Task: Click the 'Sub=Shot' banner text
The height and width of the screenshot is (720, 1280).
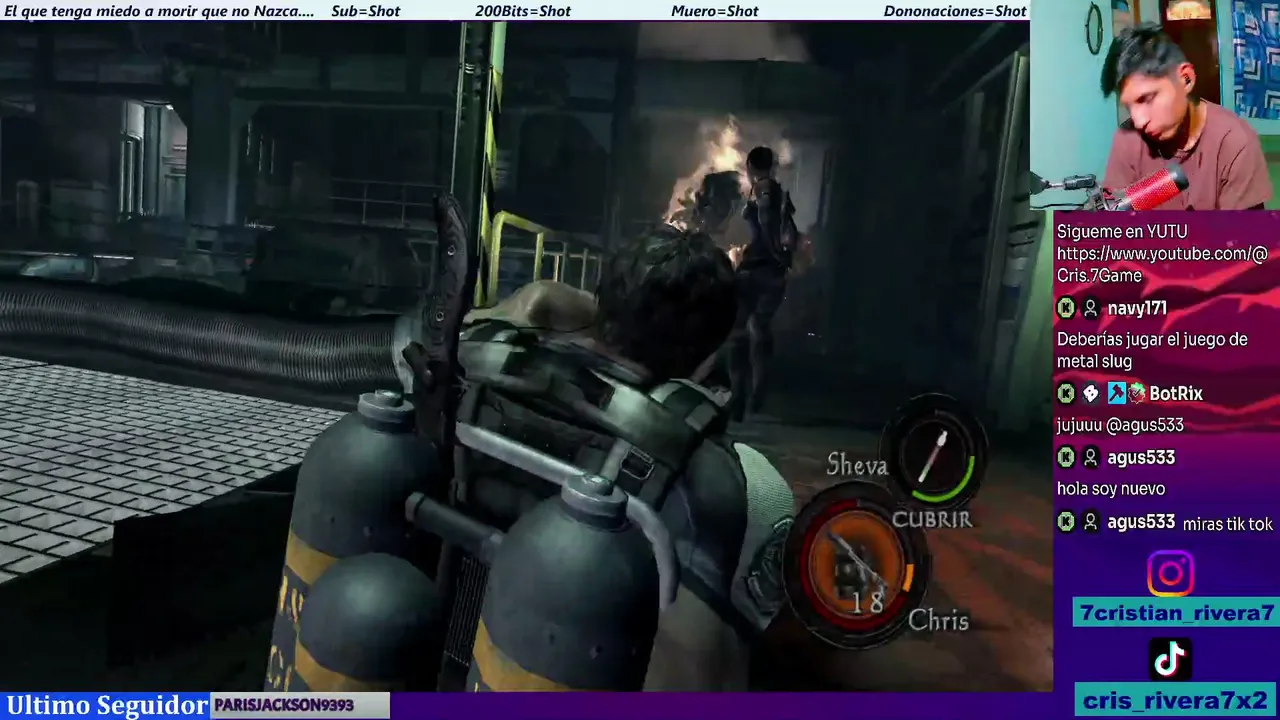Action: pos(365,11)
